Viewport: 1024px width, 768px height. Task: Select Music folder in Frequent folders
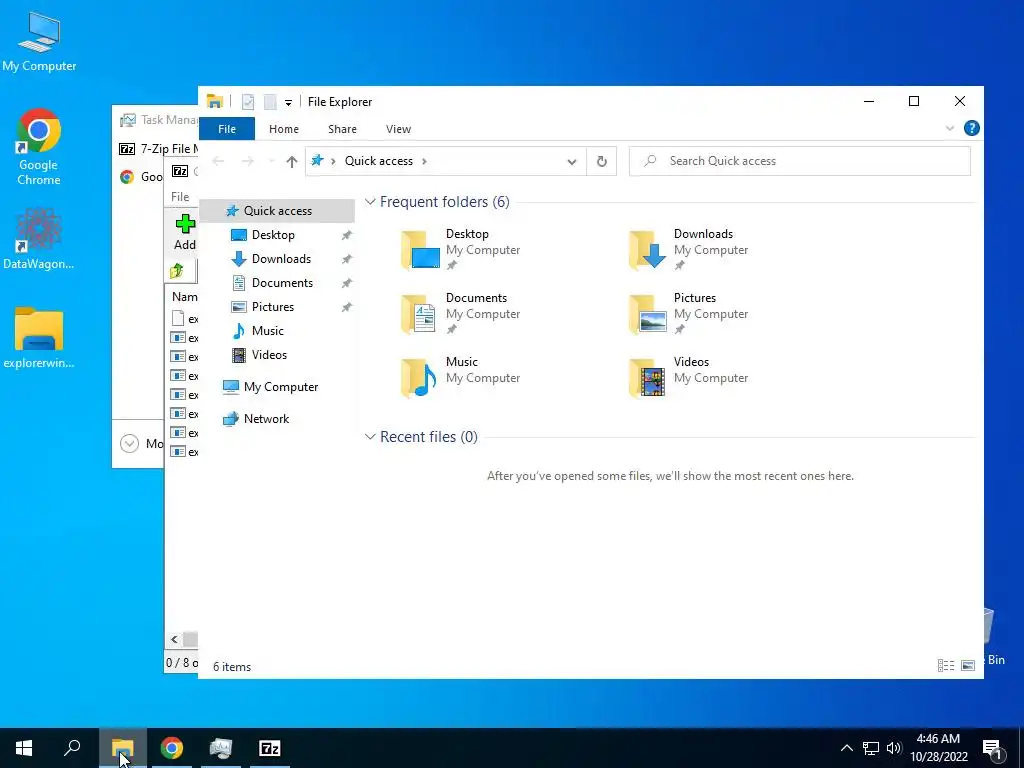(x=462, y=377)
